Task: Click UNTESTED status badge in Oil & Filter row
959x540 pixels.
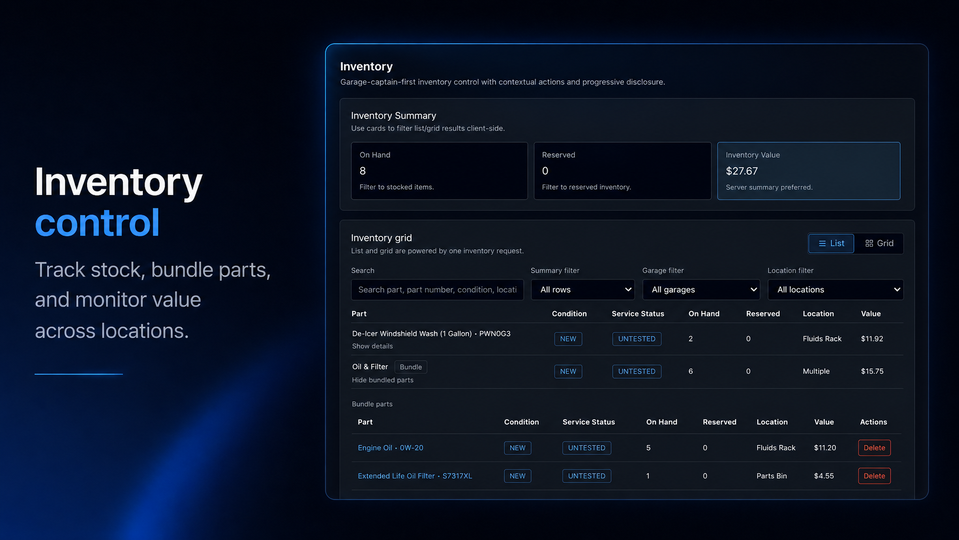Action: [637, 371]
